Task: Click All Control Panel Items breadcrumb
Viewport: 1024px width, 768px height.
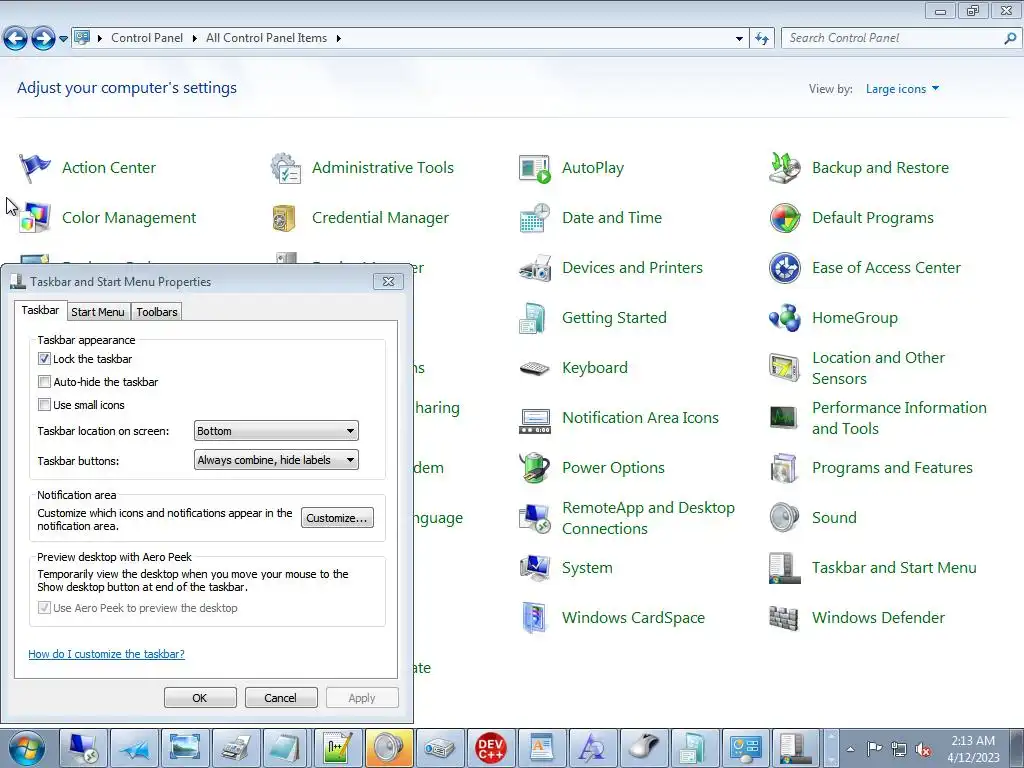Action: point(266,38)
